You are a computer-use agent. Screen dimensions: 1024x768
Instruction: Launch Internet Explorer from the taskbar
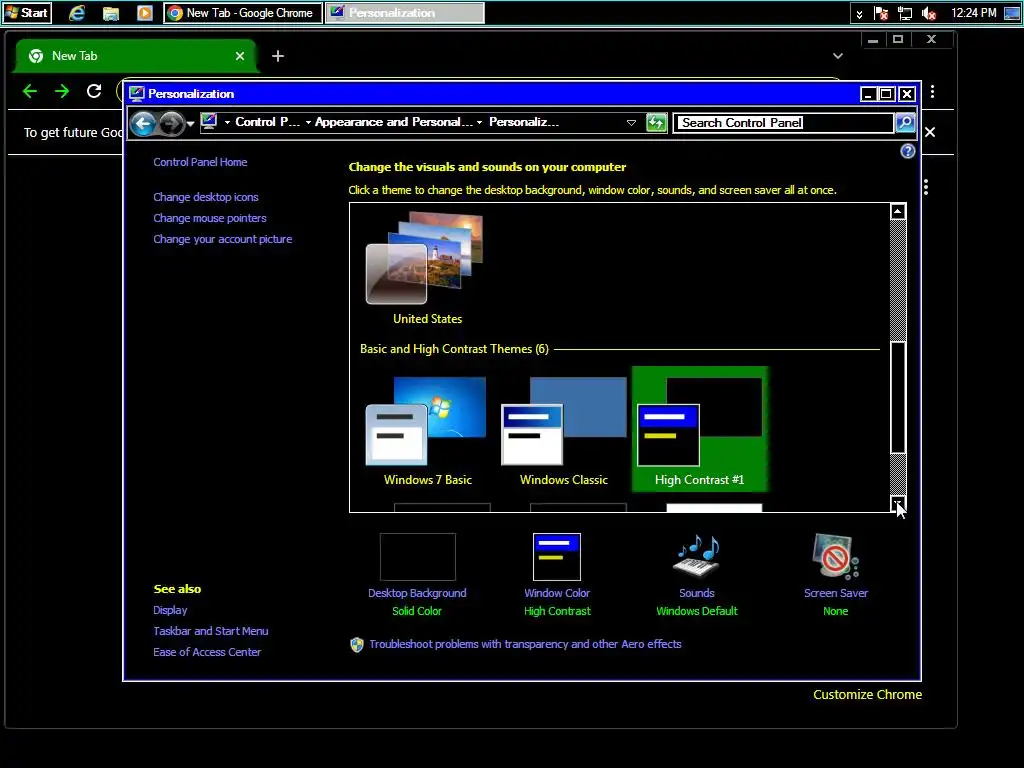(x=77, y=12)
